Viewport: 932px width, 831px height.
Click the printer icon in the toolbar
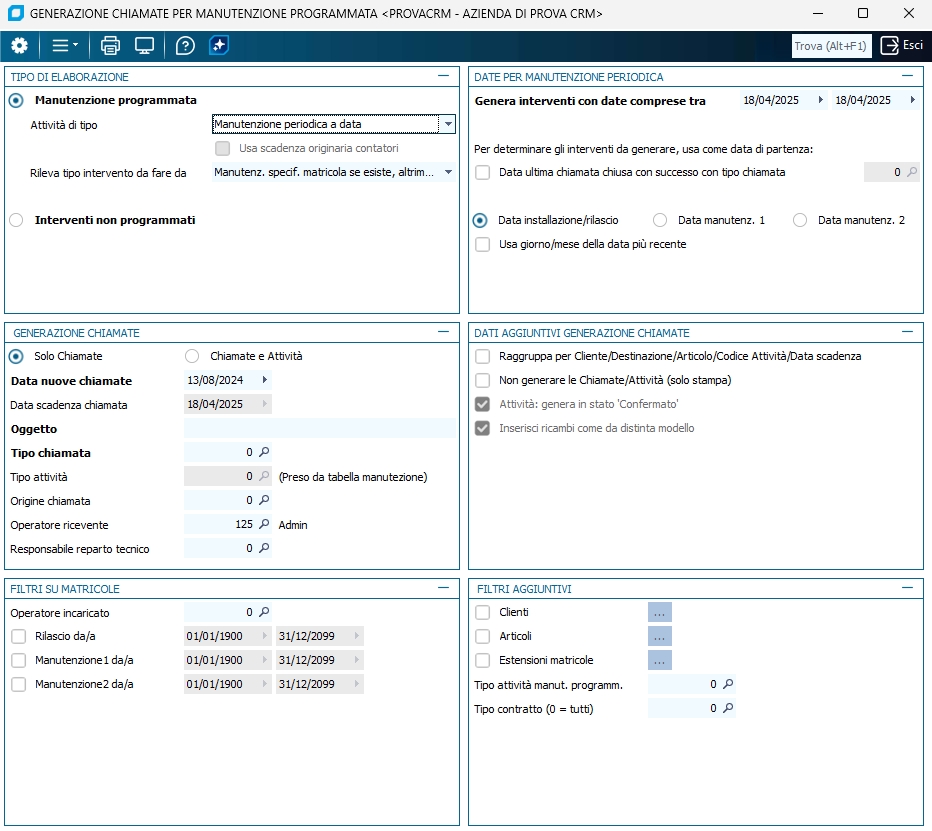(x=111, y=46)
